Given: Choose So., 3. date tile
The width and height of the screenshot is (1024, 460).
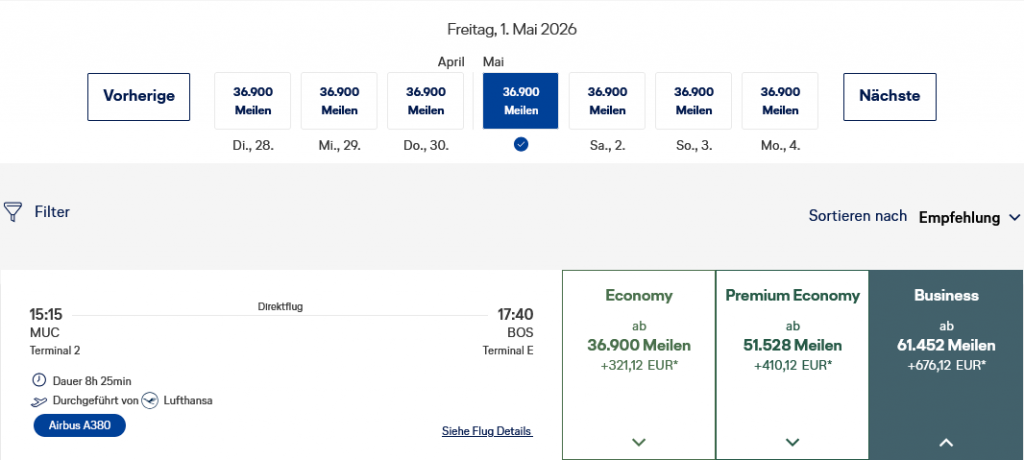Looking at the screenshot, I should click(693, 101).
